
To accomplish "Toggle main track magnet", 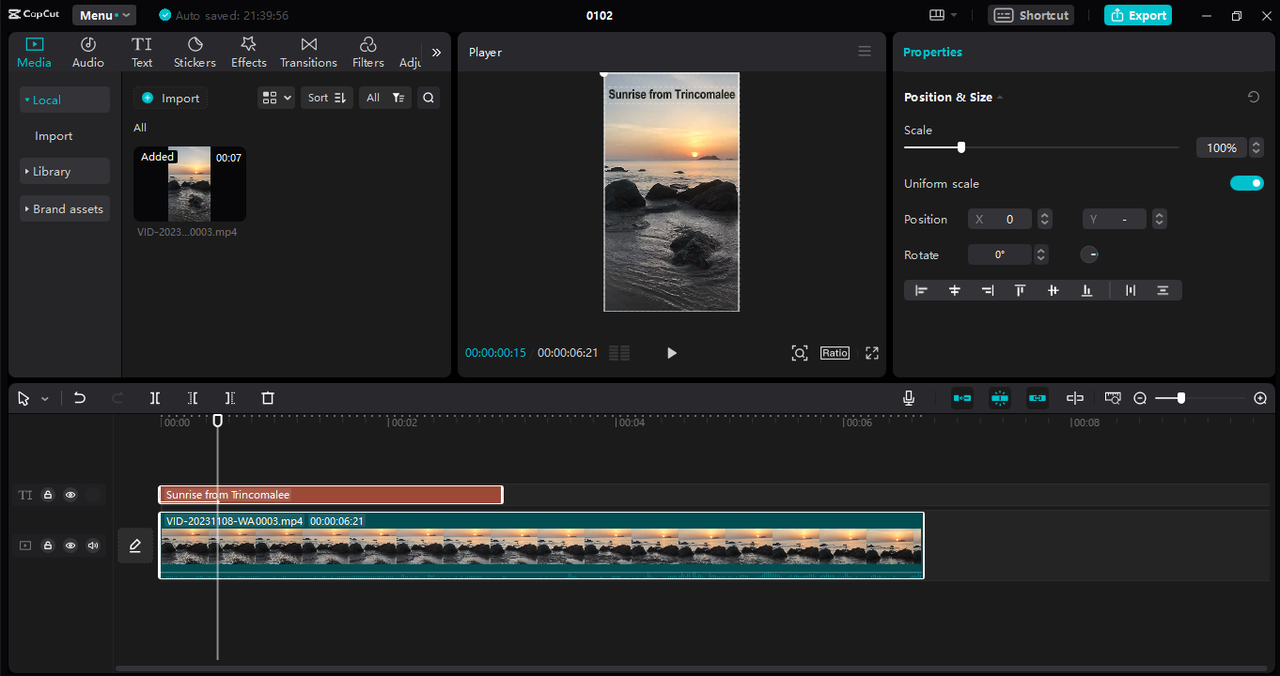I will [x=962, y=398].
